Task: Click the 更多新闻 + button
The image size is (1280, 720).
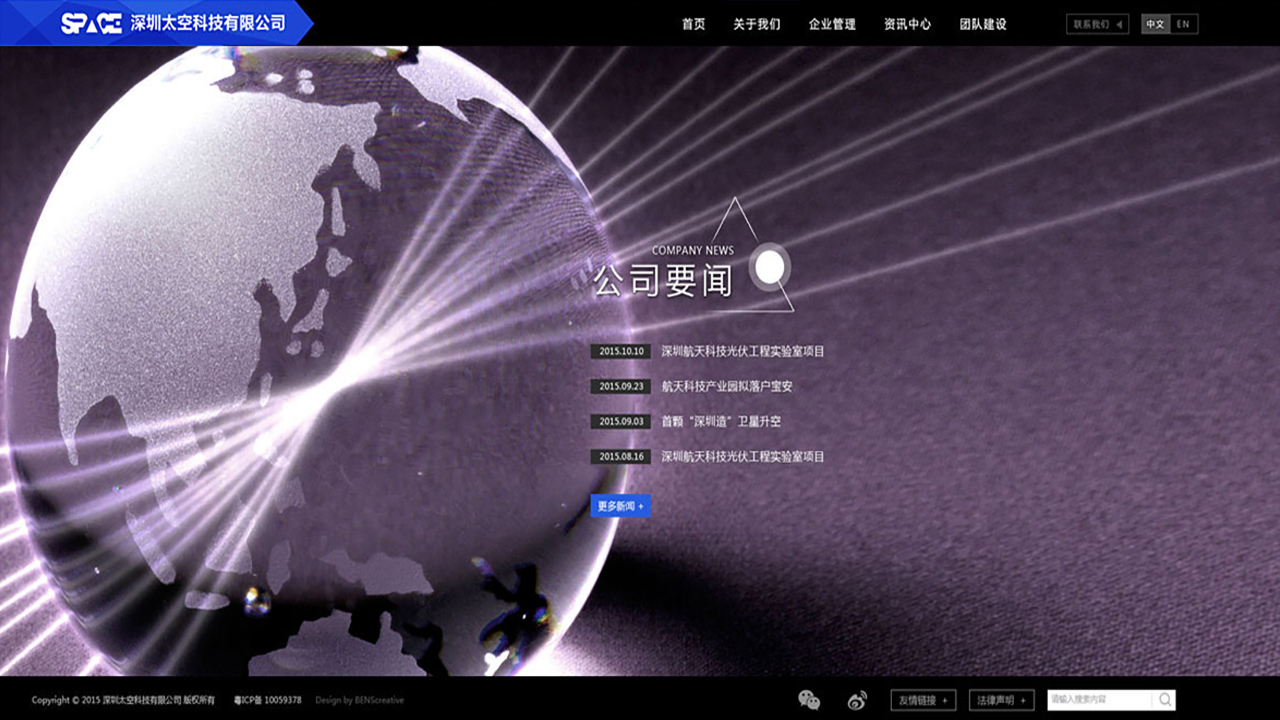Action: 620,506
